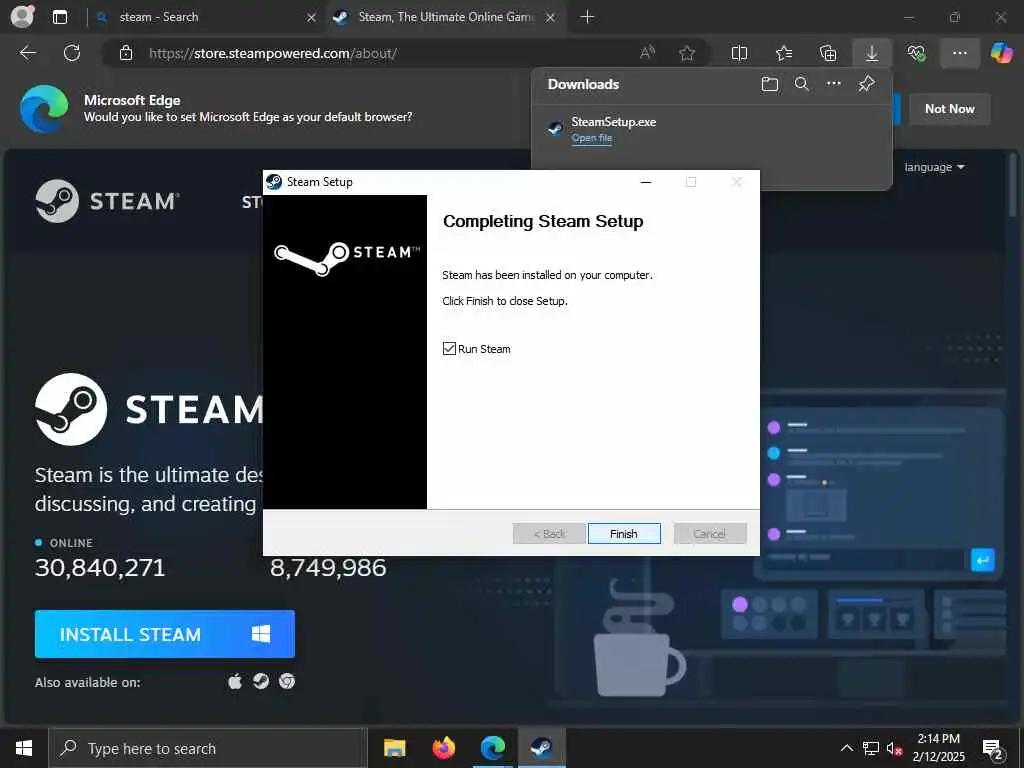Click the ONLINE count 30,840,271
Screen dimensions: 1024x768
[100, 568]
